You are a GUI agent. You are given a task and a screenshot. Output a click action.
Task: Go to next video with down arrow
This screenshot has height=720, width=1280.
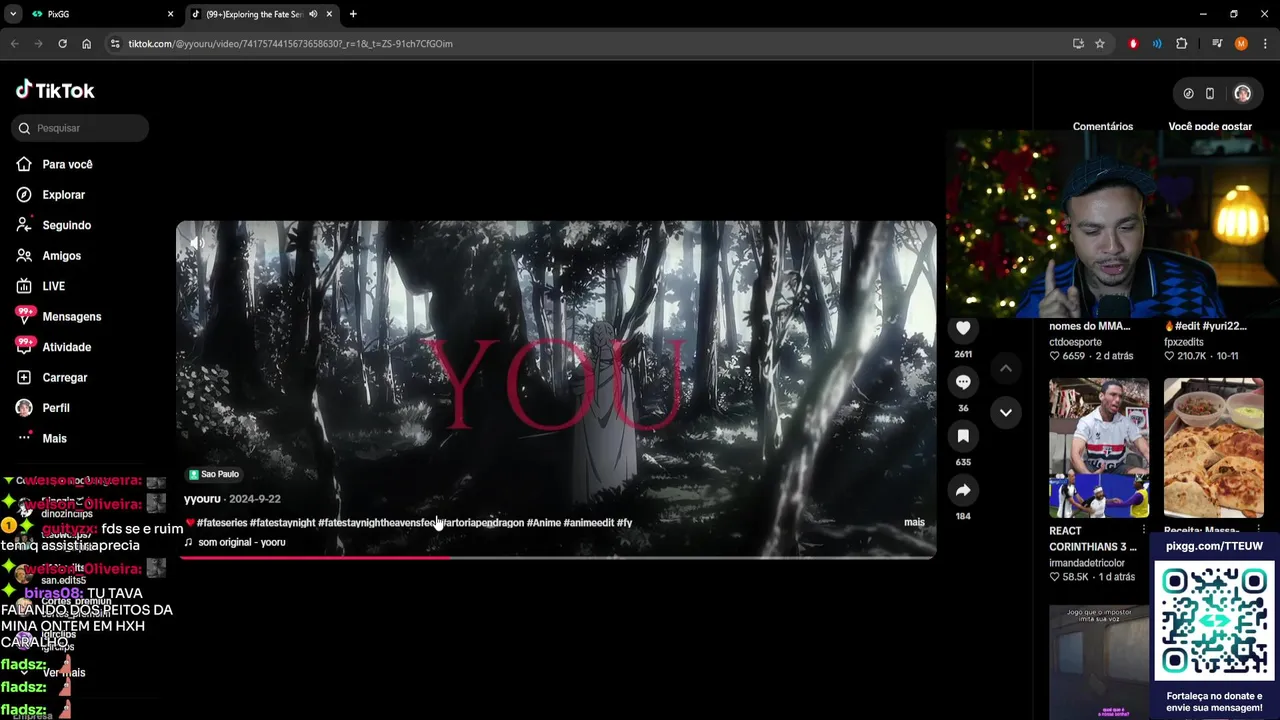pos(1006,412)
